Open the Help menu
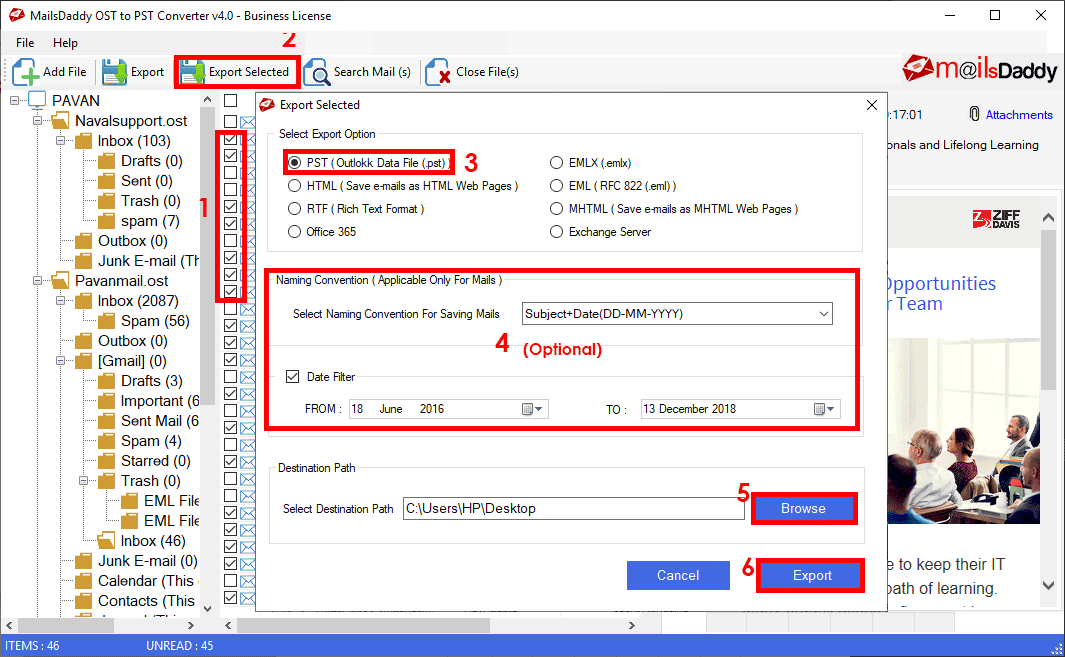The width and height of the screenshot is (1065, 657). click(66, 43)
